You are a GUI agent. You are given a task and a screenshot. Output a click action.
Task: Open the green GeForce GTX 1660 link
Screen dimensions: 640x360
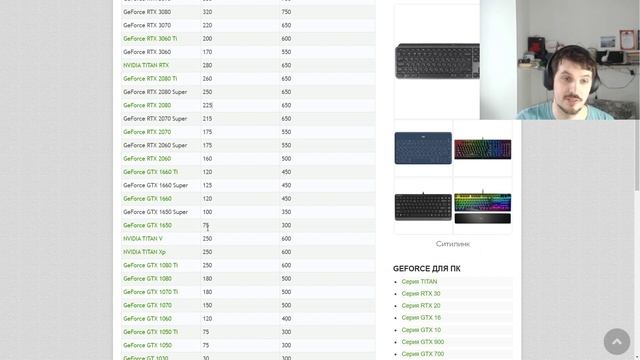pyautogui.click(x=147, y=199)
